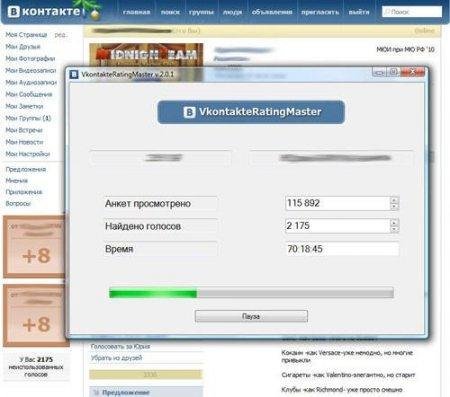
Task: Click Голосовать за Юрия link
Action: pyautogui.click(x=120, y=347)
